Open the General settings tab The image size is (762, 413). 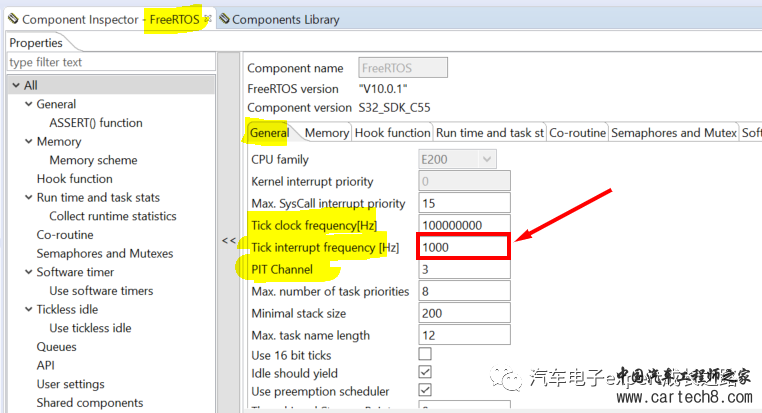[269, 133]
